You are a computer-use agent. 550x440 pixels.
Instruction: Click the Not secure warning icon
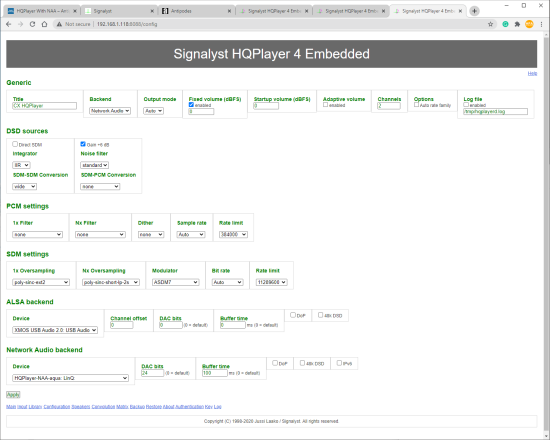(59, 24)
